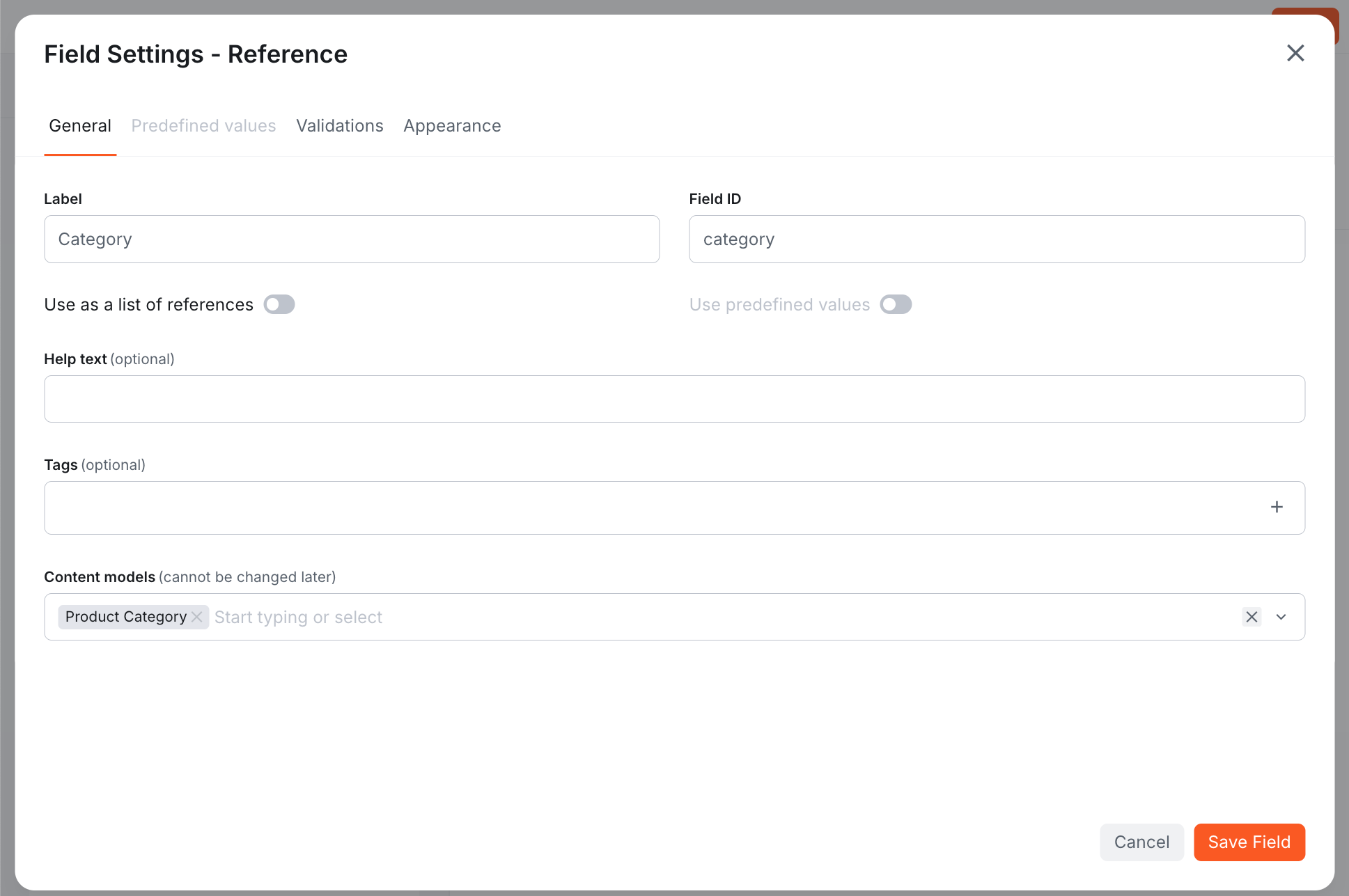Image resolution: width=1349 pixels, height=896 pixels.
Task: Remove the Product Category chip via its X
Action: click(x=197, y=617)
